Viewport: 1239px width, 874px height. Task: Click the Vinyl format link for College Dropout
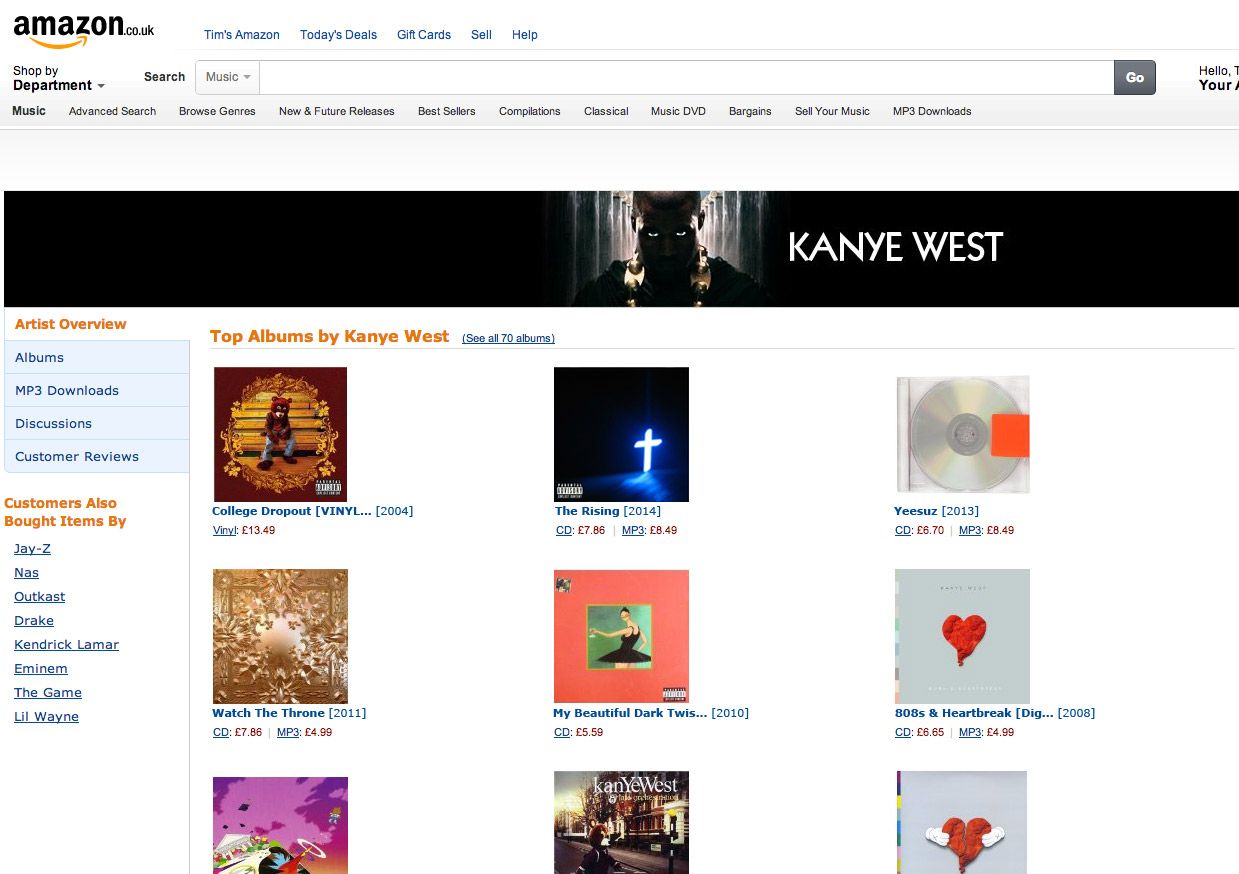tap(224, 530)
